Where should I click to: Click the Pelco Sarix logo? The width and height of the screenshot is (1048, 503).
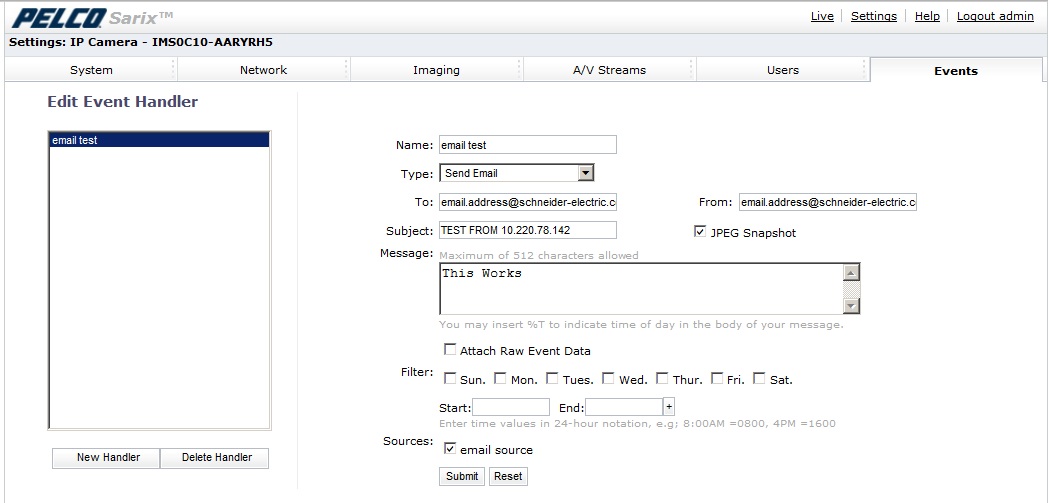(x=92, y=17)
